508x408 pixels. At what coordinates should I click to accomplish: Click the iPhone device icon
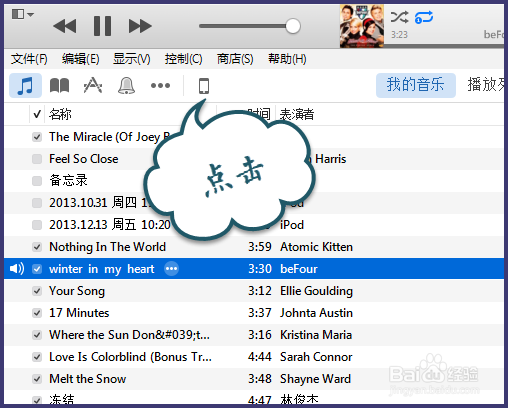pos(204,86)
